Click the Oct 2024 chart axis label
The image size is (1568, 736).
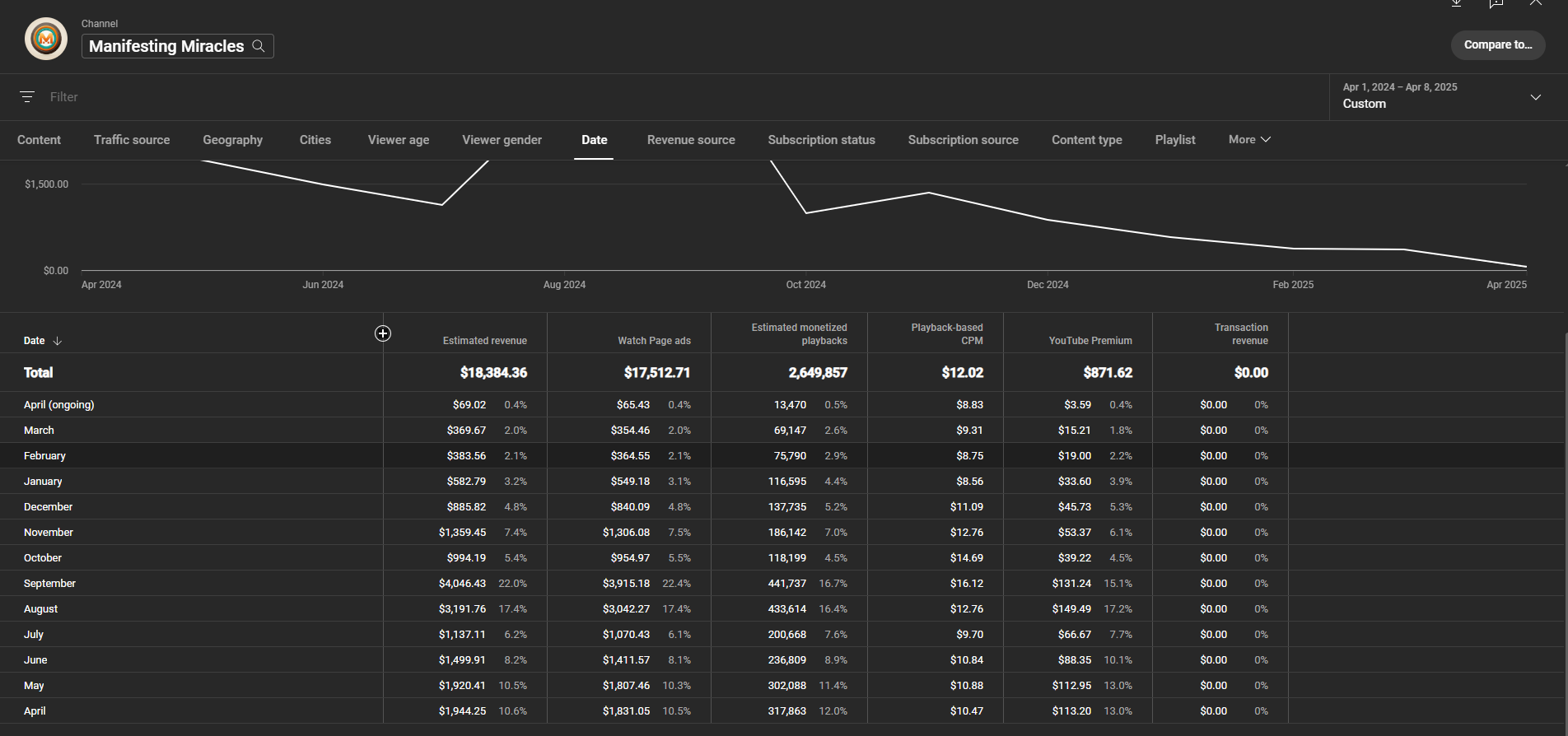click(805, 285)
